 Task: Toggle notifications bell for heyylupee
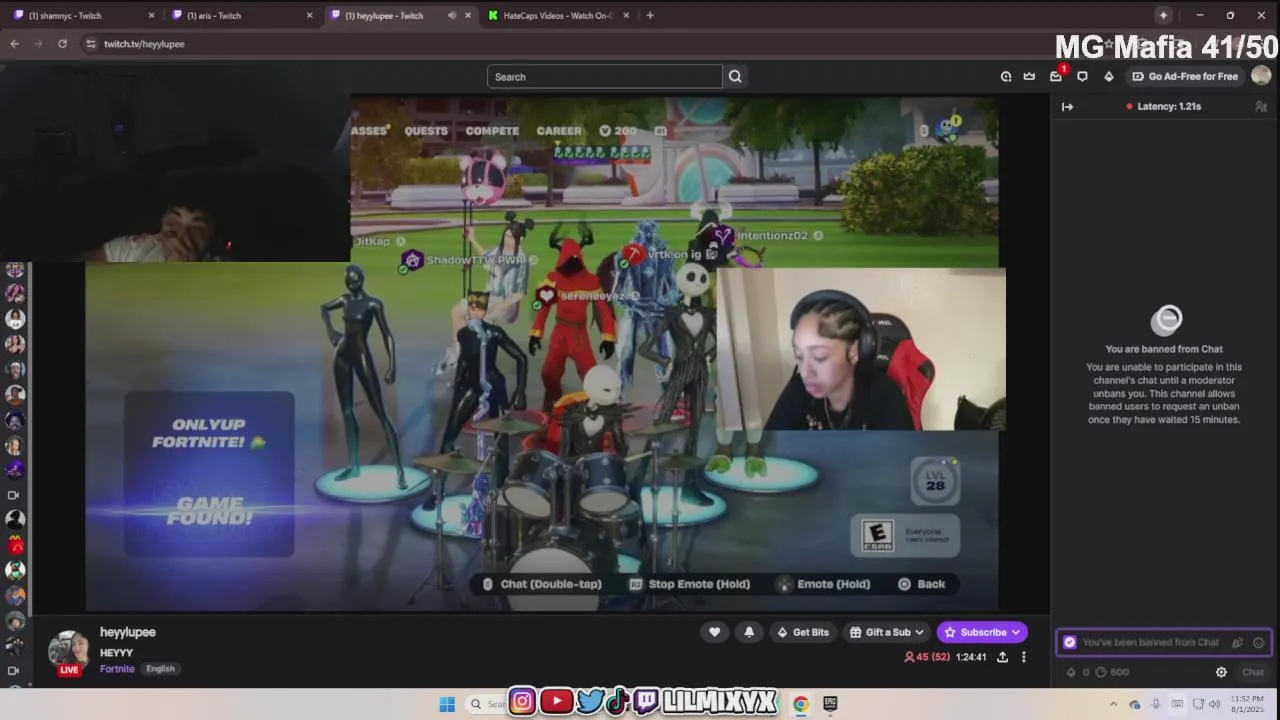[749, 632]
